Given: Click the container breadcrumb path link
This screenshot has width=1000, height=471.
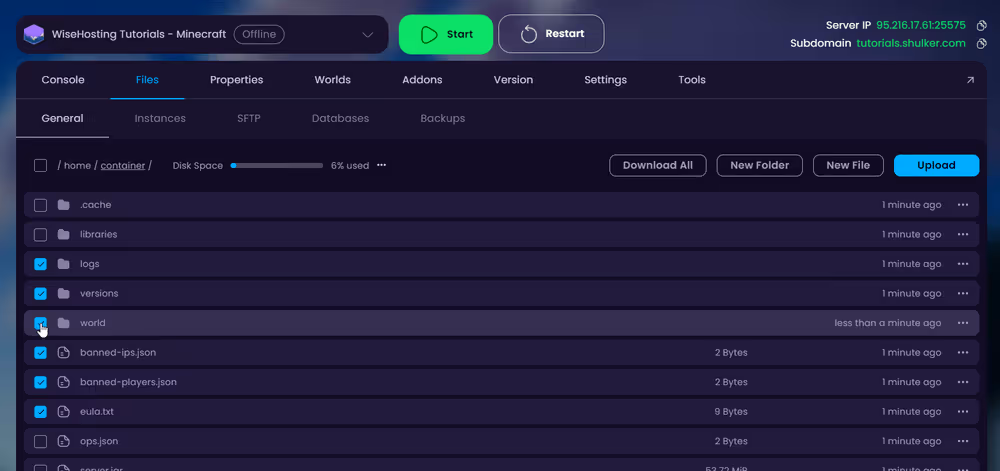Looking at the screenshot, I should coord(123,166).
